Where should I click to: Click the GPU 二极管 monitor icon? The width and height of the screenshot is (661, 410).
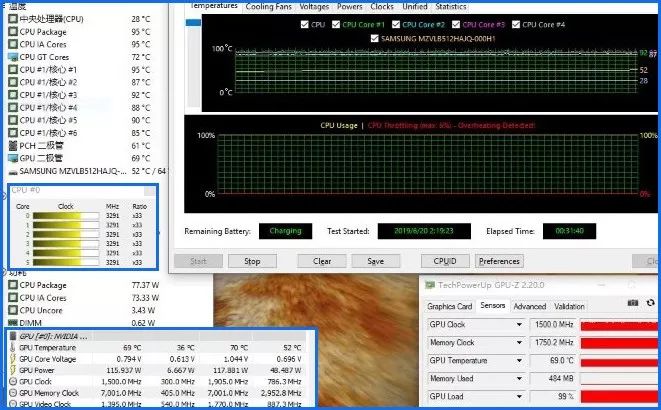(x=13, y=158)
